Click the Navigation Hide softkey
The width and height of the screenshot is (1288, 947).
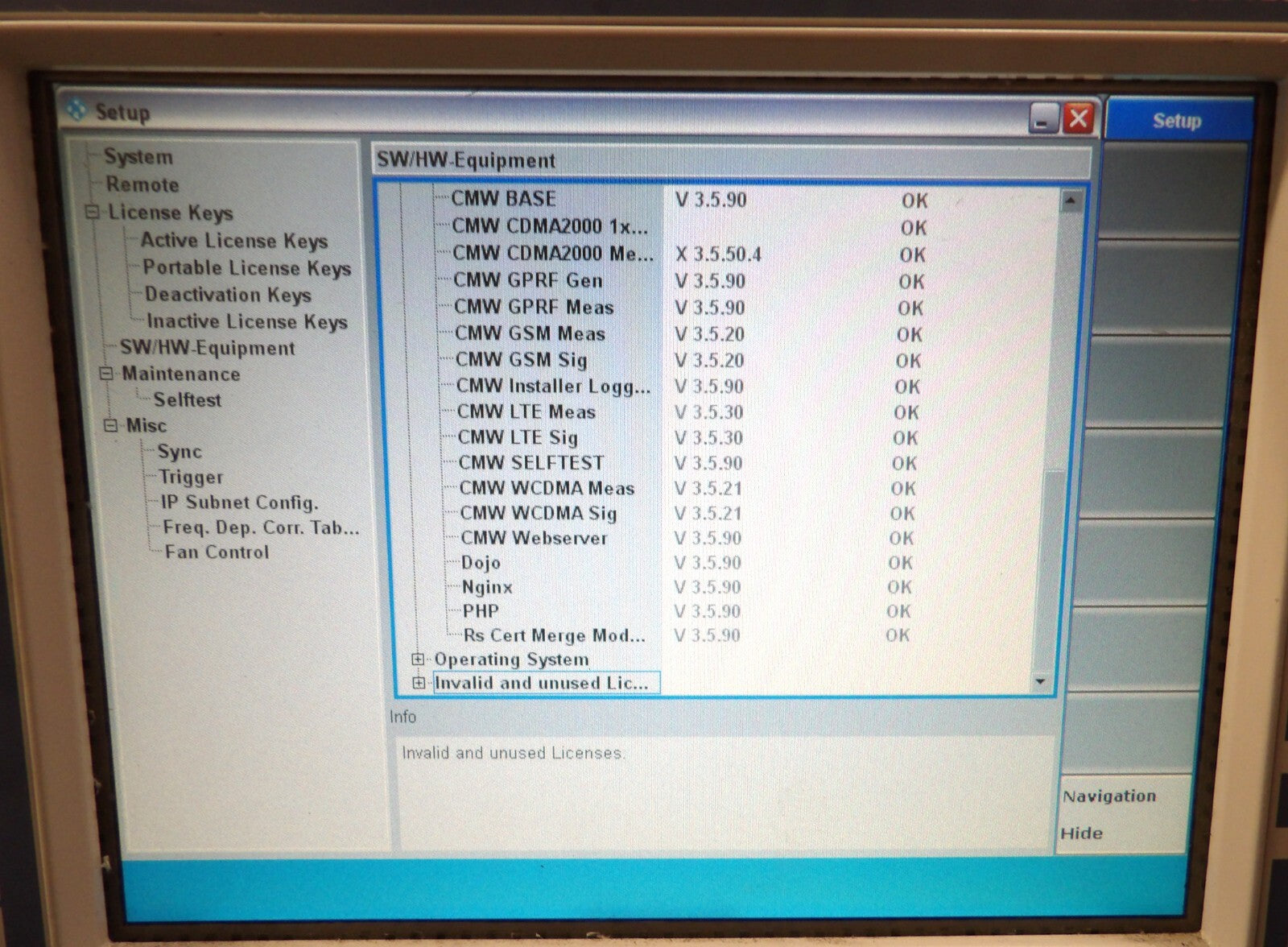(1123, 813)
